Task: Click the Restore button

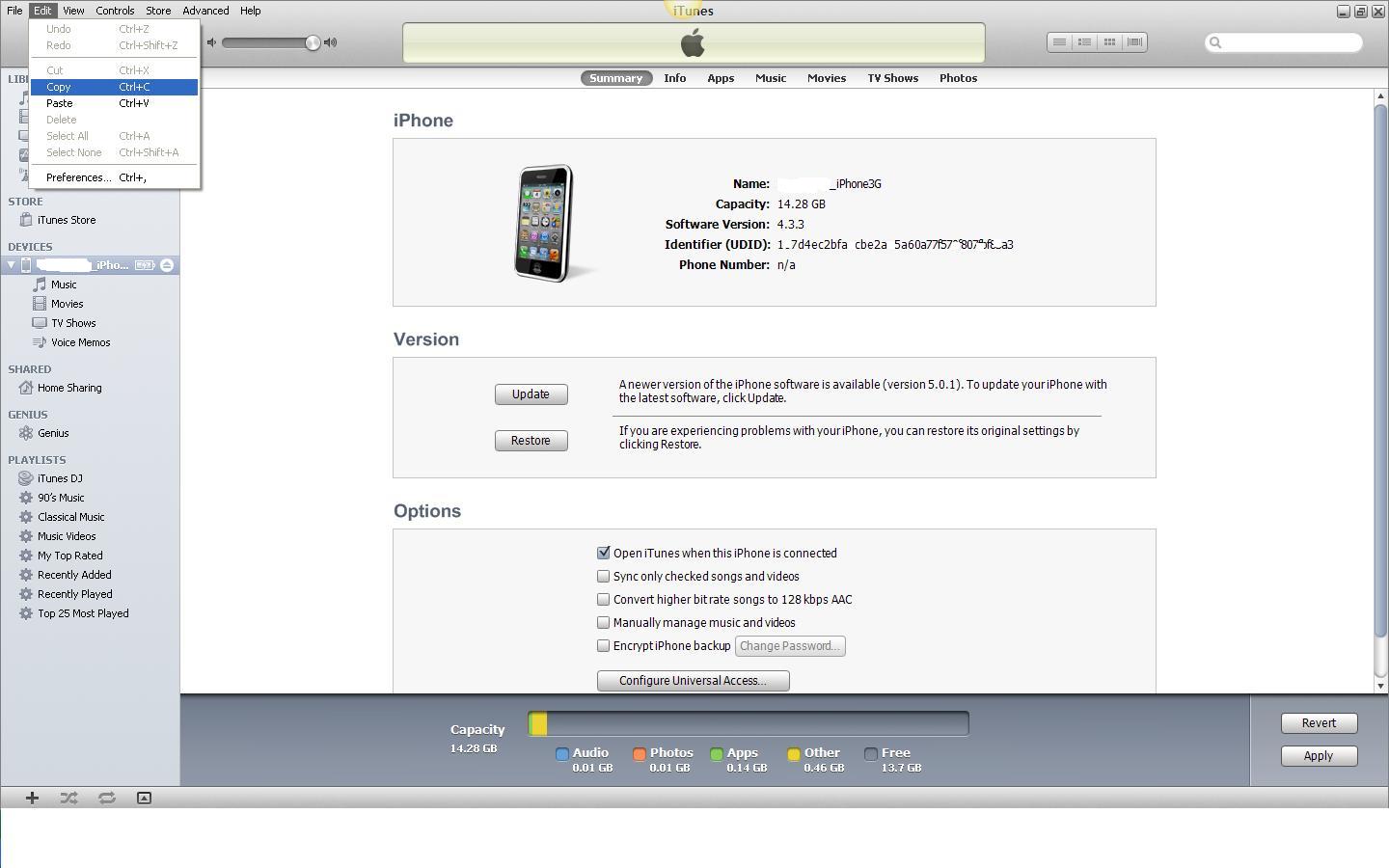Action: (x=531, y=441)
